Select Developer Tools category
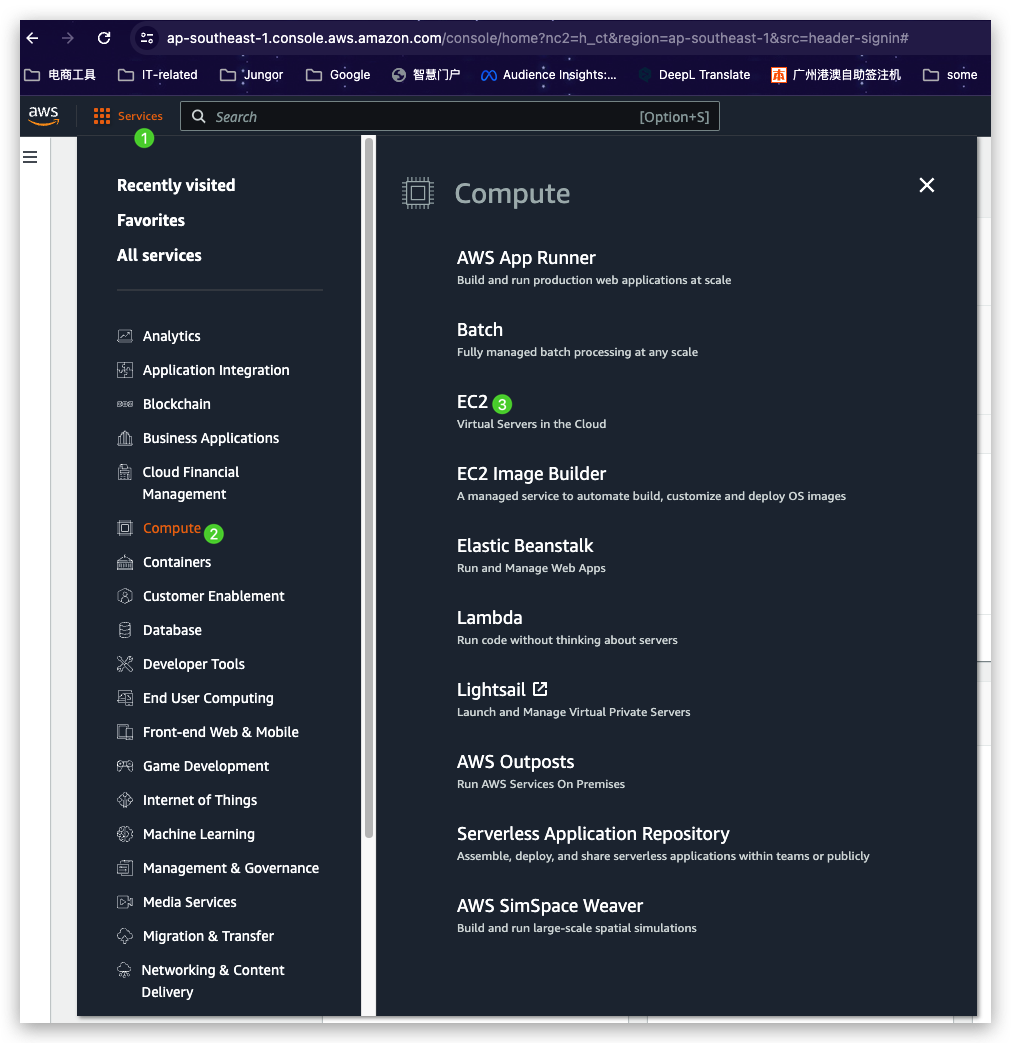The height and width of the screenshot is (1043, 1011). 193,664
